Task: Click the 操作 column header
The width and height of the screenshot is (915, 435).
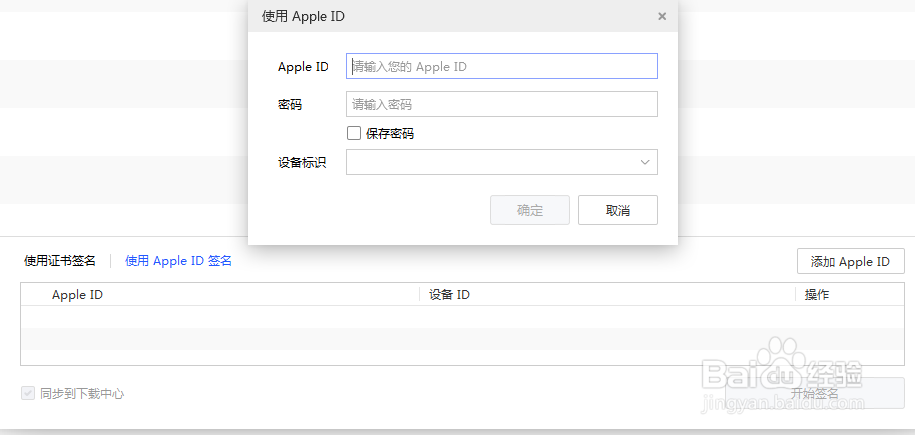Action: click(x=817, y=295)
